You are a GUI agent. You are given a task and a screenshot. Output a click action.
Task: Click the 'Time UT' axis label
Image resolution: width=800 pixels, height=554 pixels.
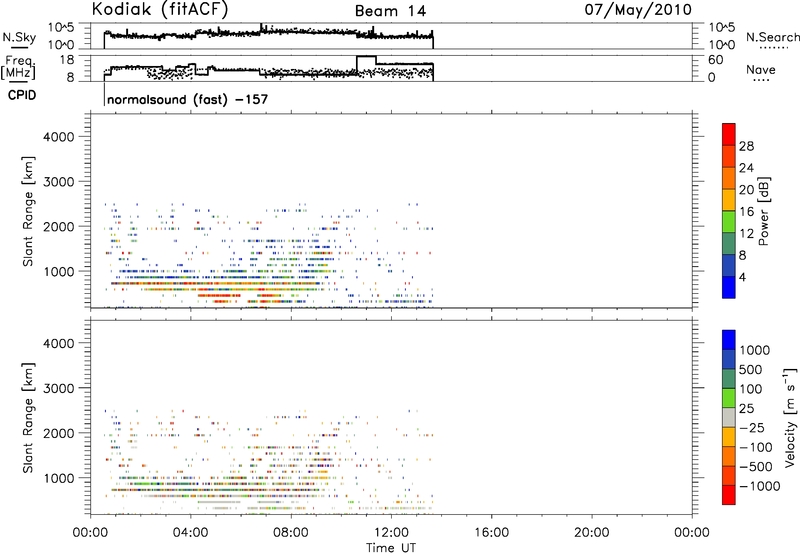pyautogui.click(x=391, y=548)
